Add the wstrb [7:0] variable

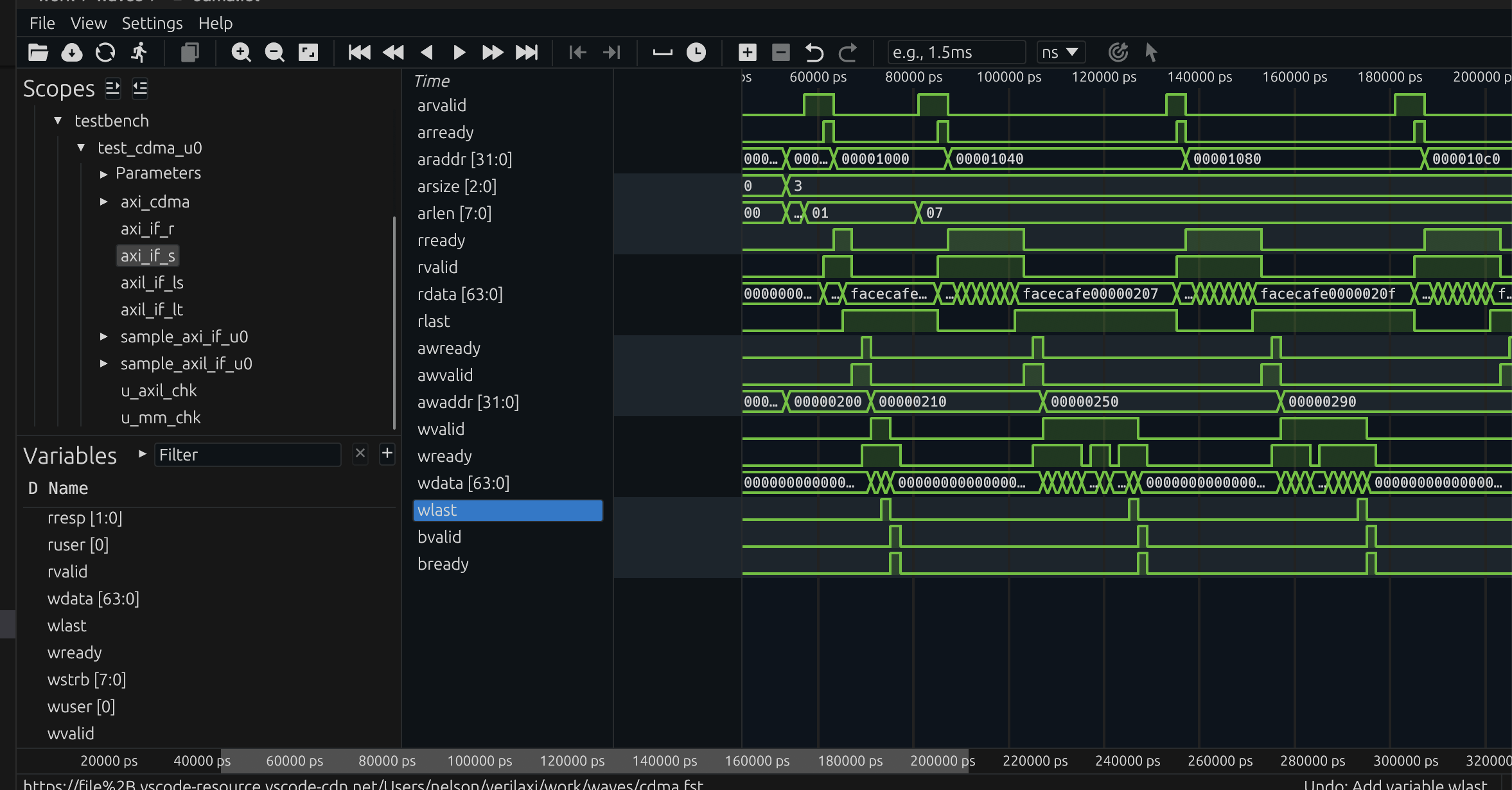pos(87,680)
